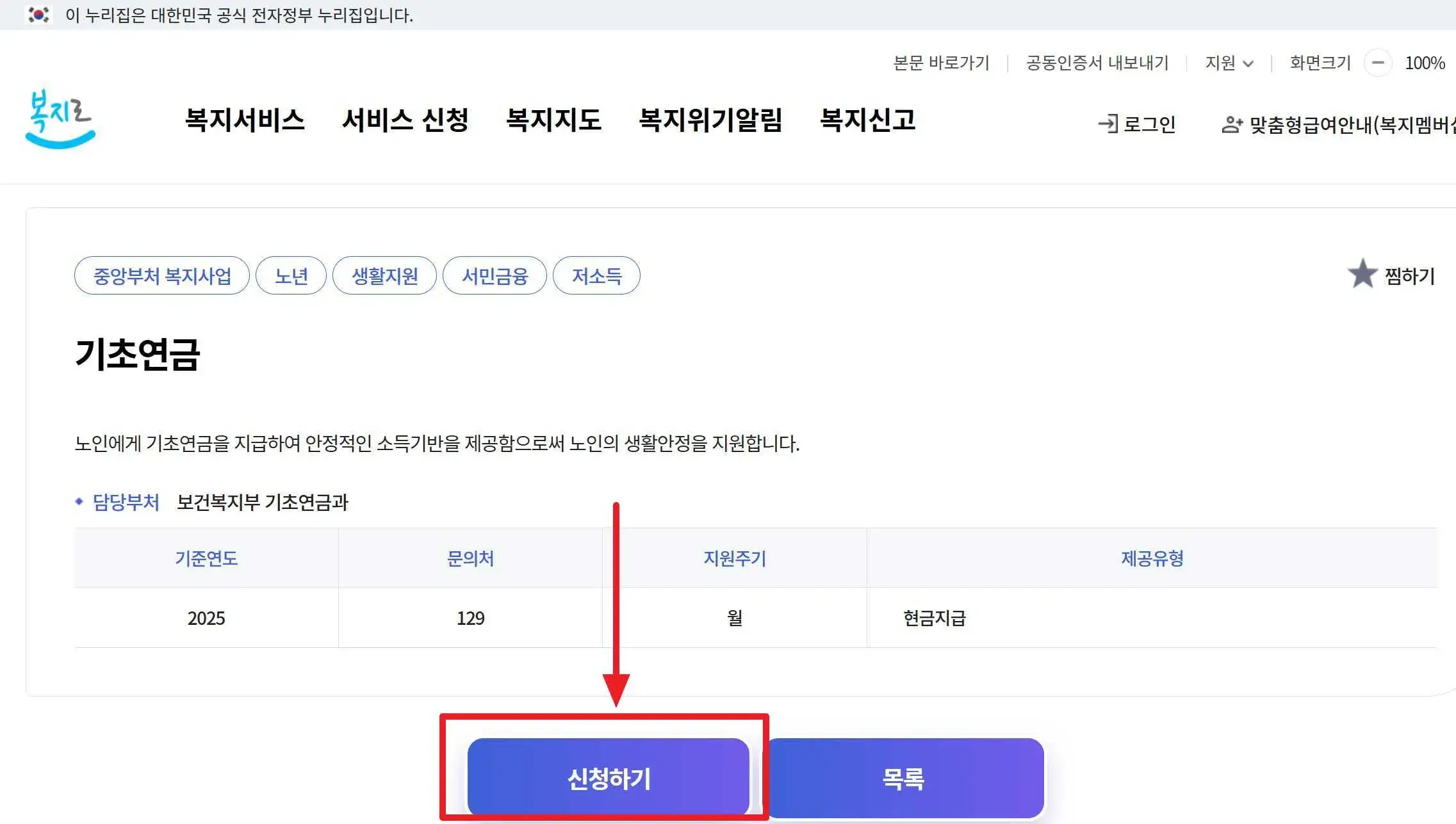Click the arrow icon inside 로그인 link area
1456x824 pixels.
pyautogui.click(x=1106, y=124)
